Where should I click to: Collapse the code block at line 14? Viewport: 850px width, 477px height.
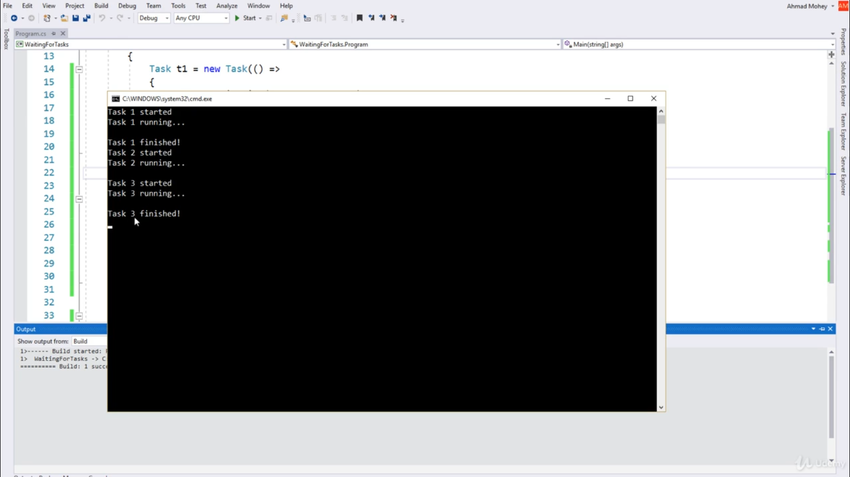tap(79, 69)
